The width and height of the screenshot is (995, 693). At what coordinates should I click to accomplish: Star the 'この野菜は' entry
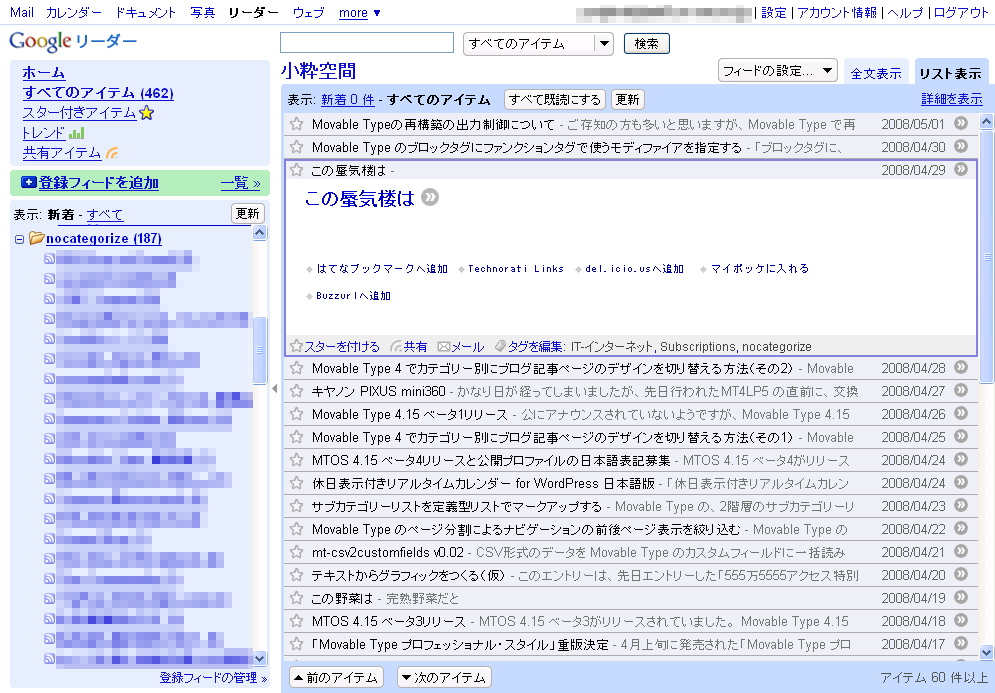[296, 598]
